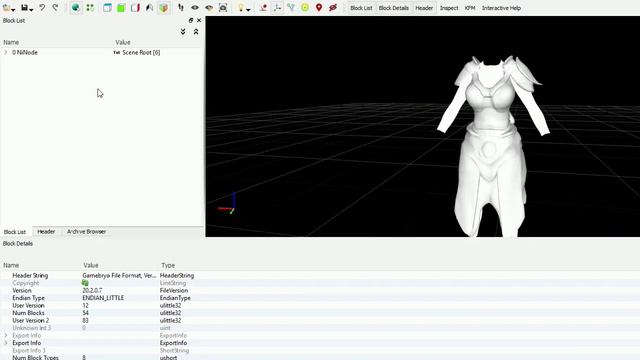Click the red map pin marker icon
Viewport: 640px width, 360px height.
(319, 8)
